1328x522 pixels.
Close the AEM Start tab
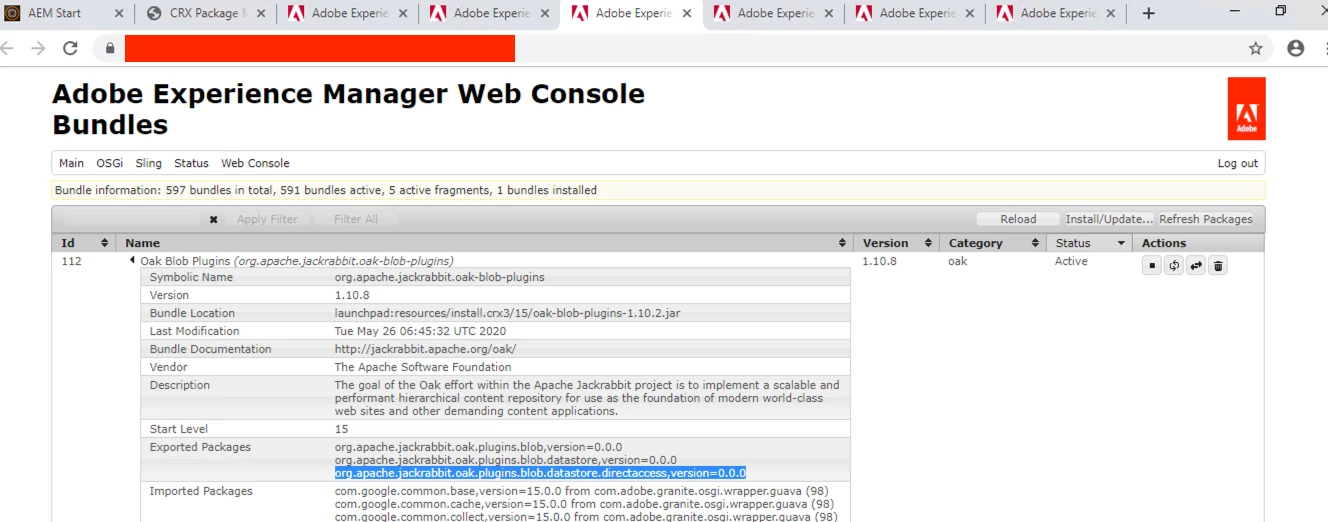(119, 14)
